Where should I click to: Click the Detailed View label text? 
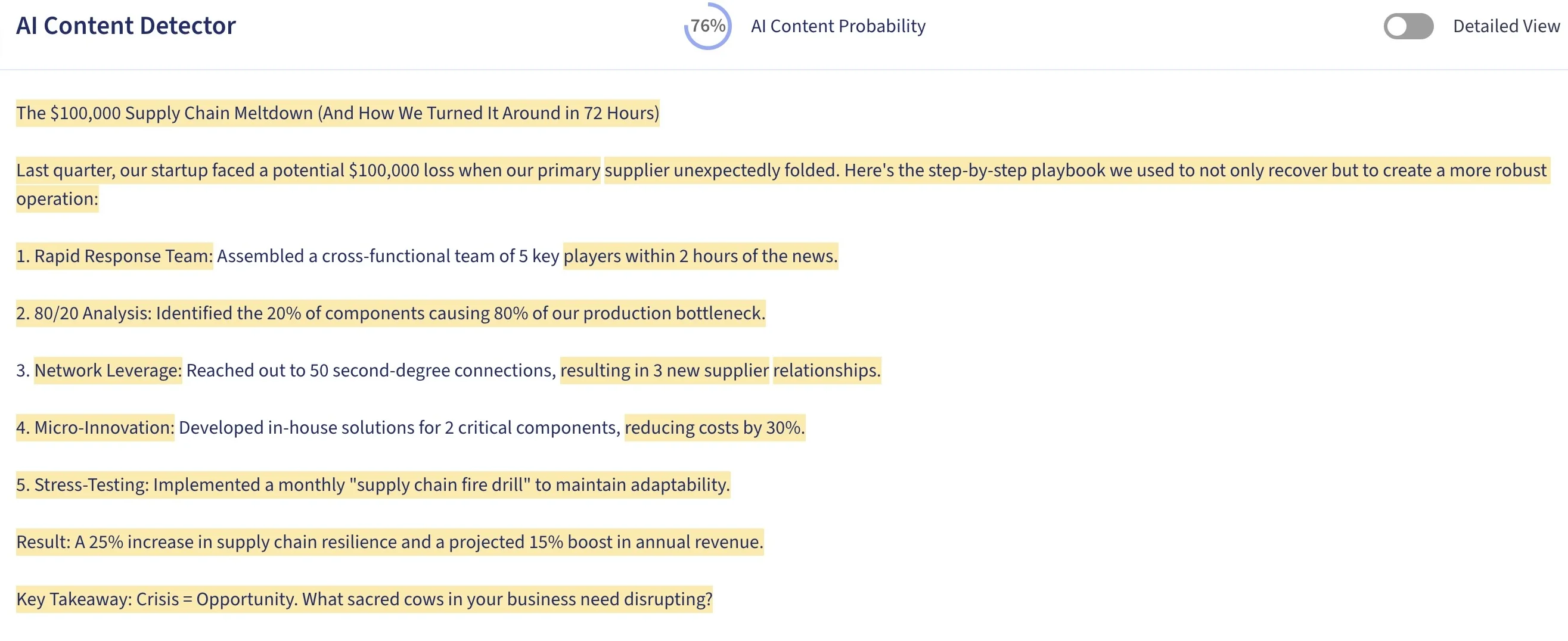click(x=1507, y=26)
